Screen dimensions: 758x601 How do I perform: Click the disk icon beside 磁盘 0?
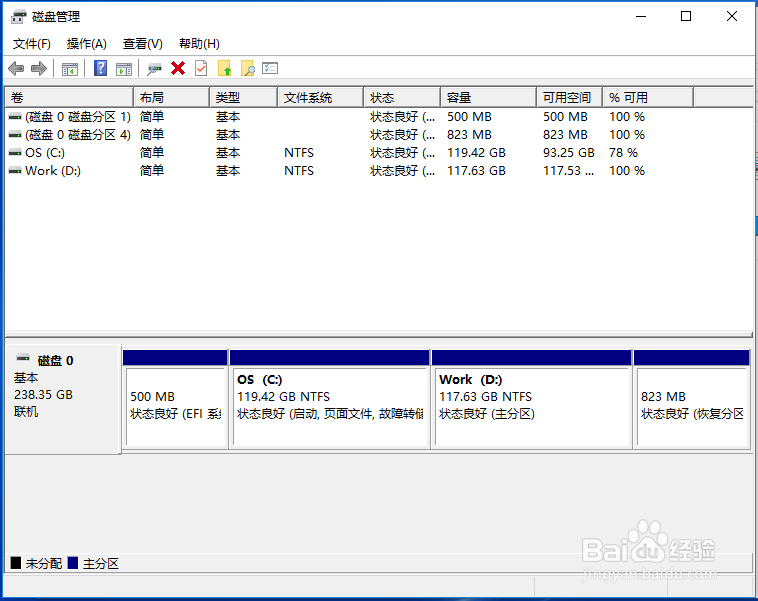[x=23, y=358]
